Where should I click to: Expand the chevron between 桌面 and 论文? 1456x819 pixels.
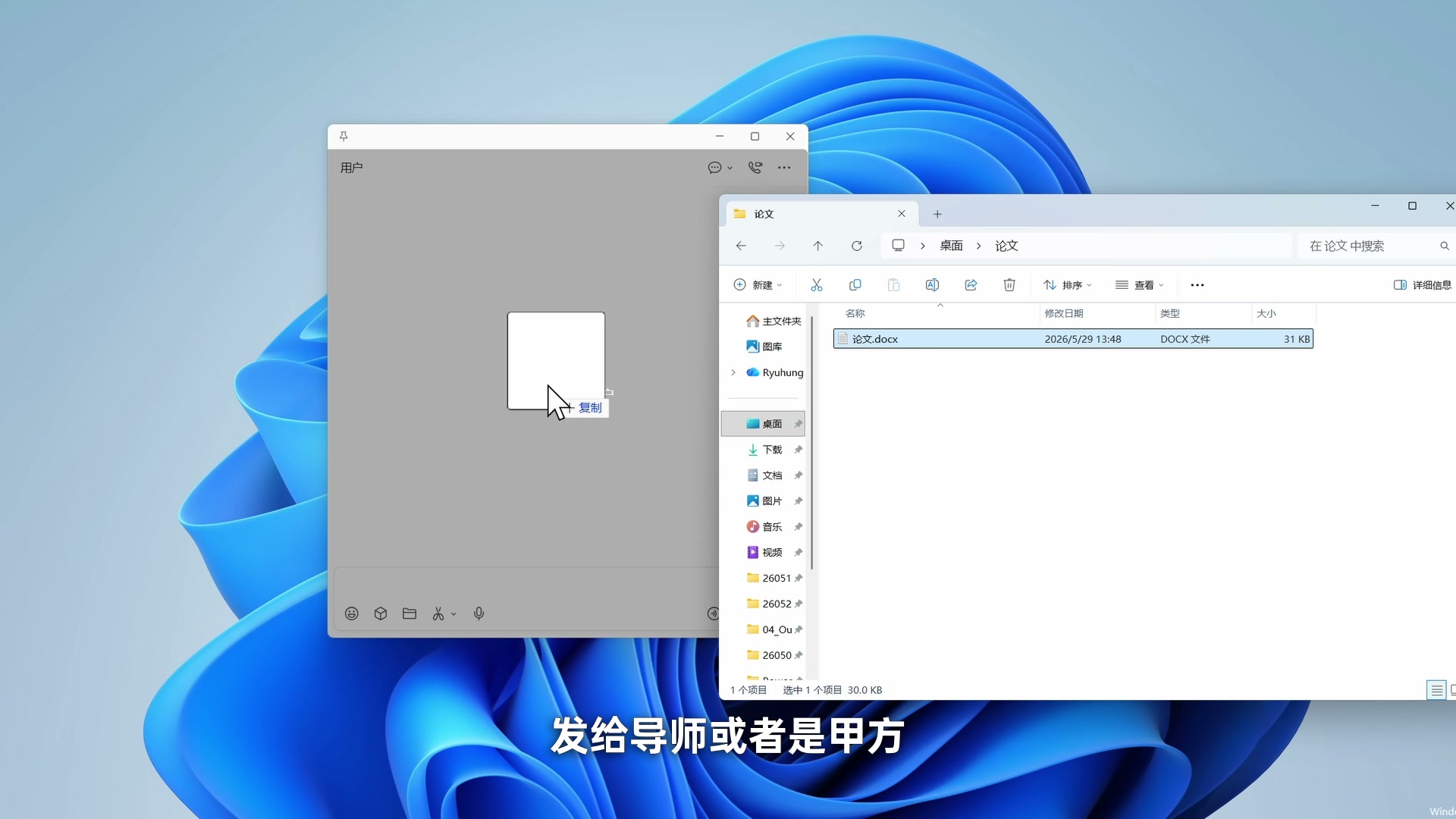[979, 246]
